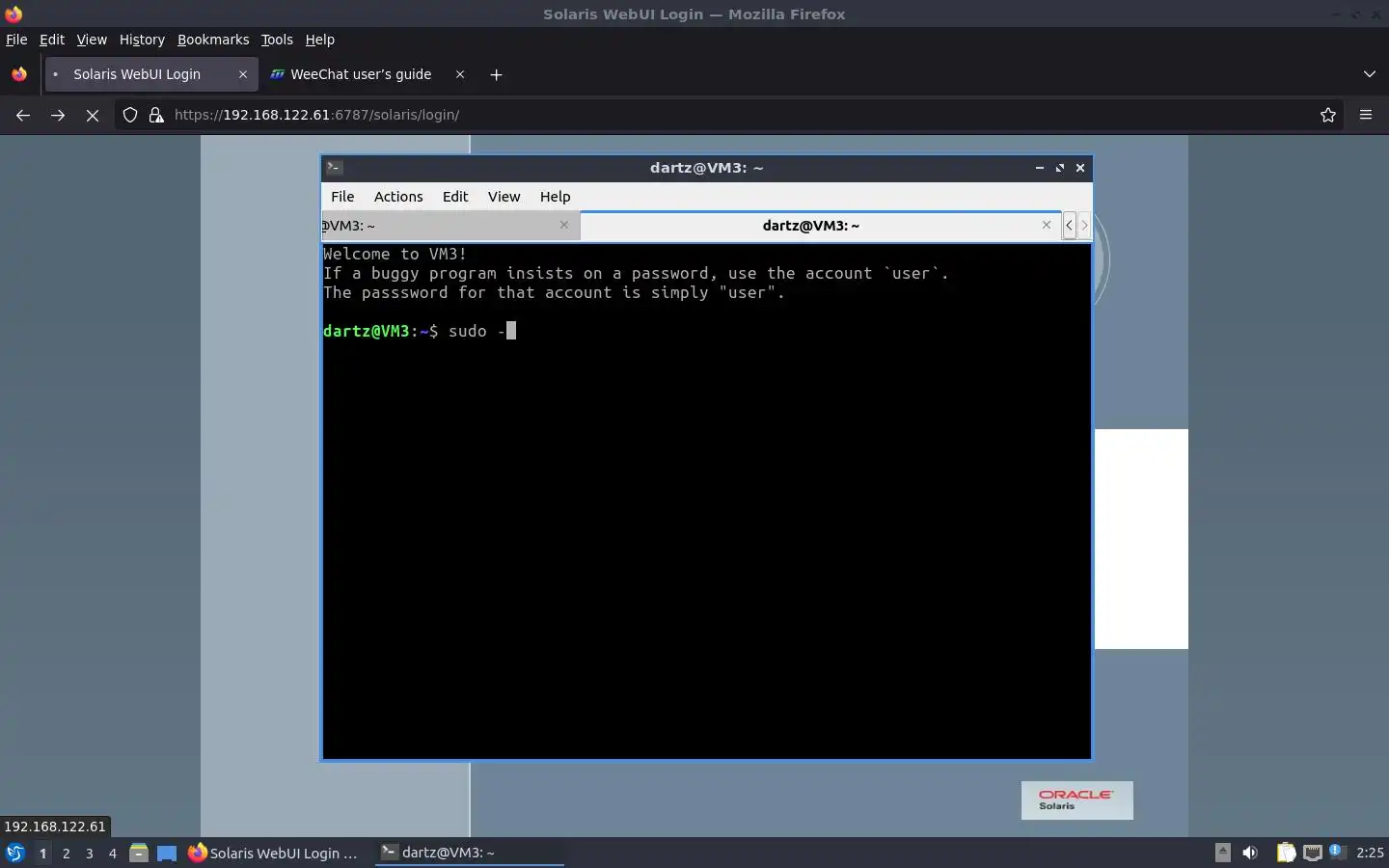This screenshot has height=868, width=1389.
Task: Click the Oracle Solaris logo
Action: [1076, 800]
